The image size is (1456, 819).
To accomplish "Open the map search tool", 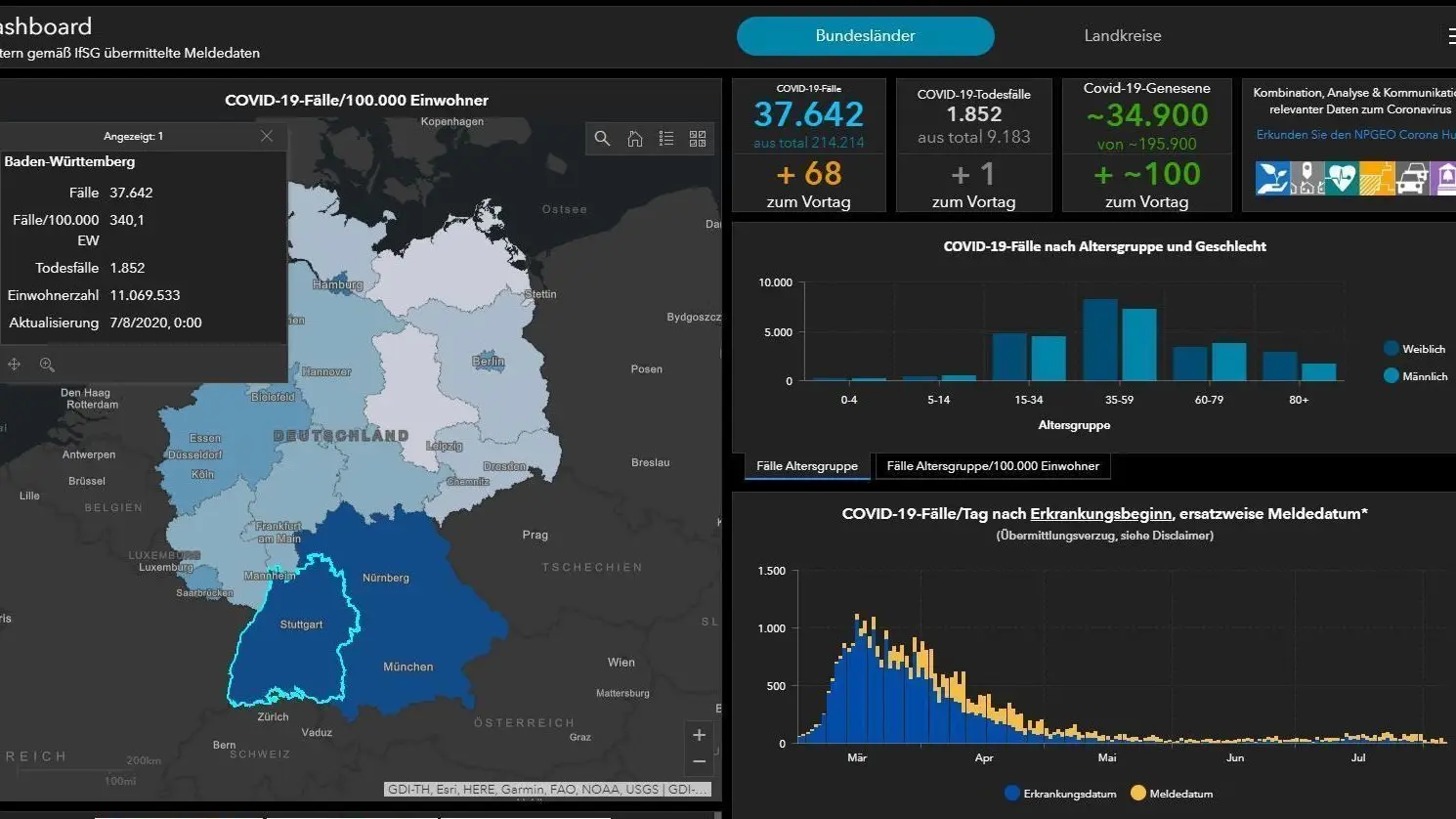I will coord(602,139).
